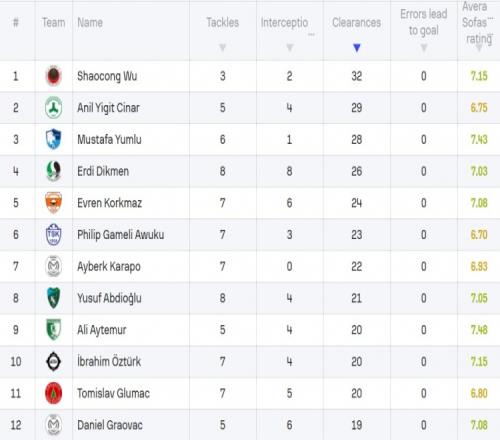Viewport: 500px width, 440px height.
Task: Sort by Interceptions column arrow
Action: pos(290,48)
